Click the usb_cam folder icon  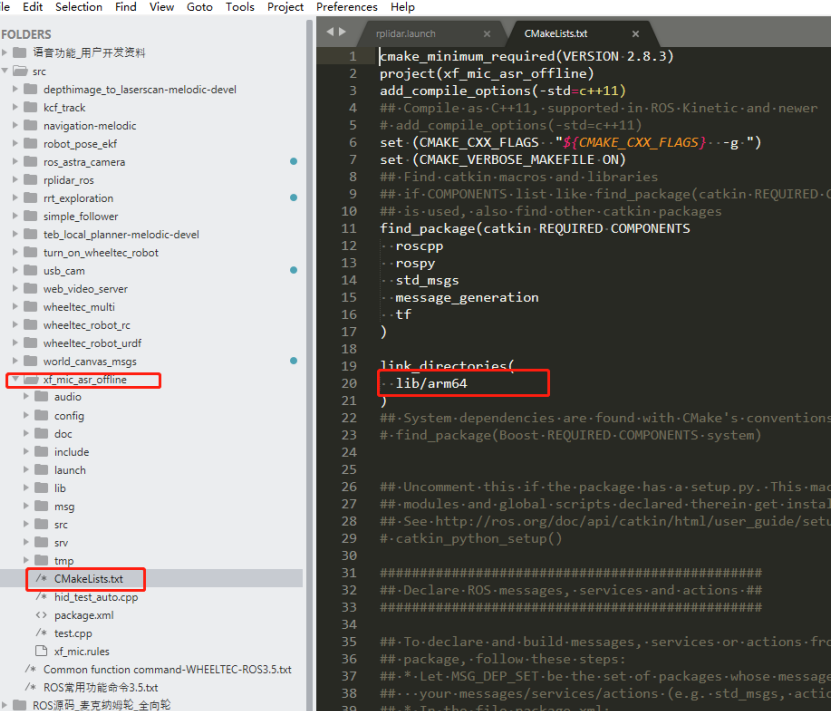tap(30, 270)
